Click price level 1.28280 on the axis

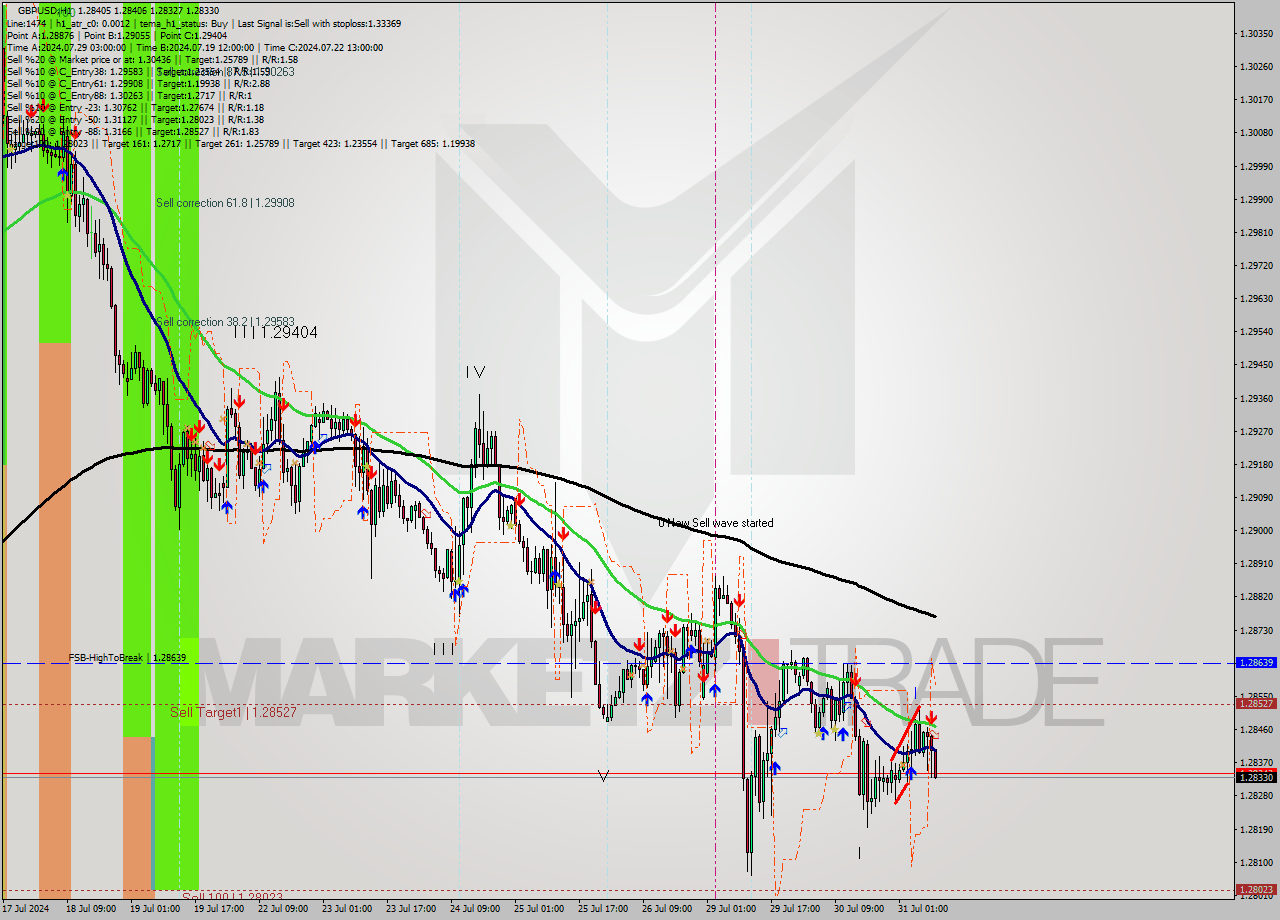coord(1256,796)
